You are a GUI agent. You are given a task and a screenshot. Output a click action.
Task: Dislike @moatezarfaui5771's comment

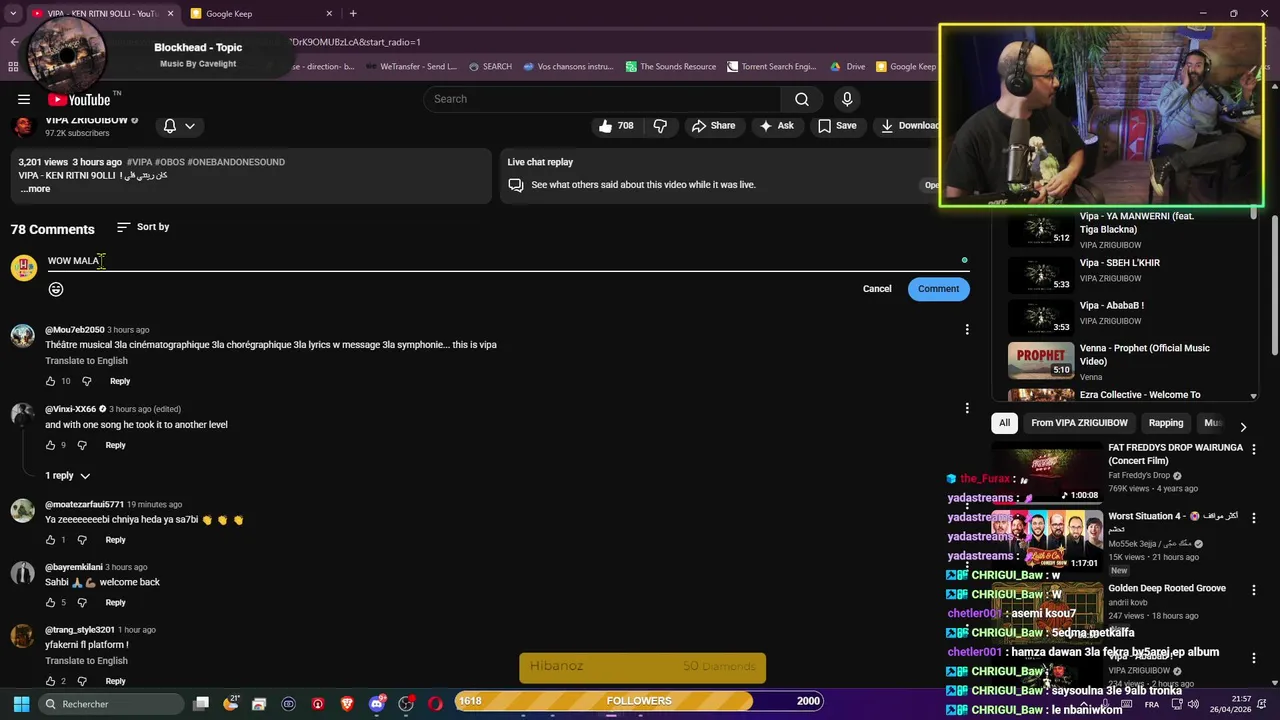click(82, 540)
